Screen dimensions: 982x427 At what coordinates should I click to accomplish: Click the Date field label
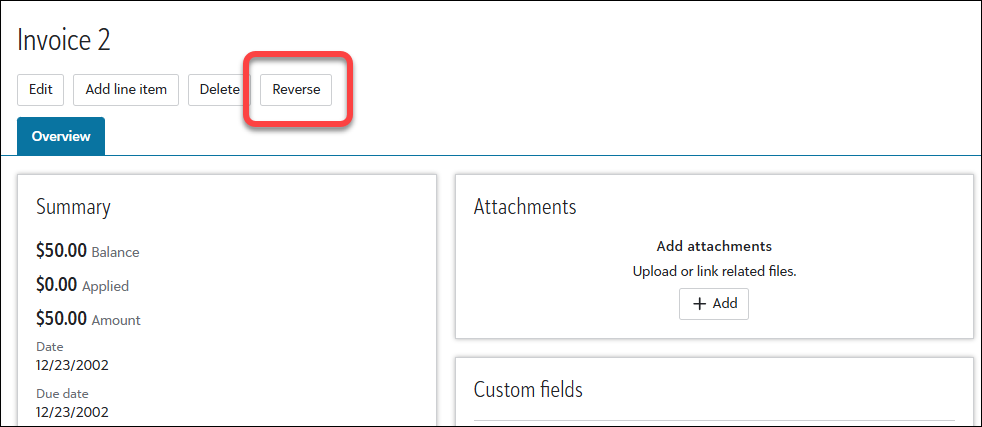(x=50, y=347)
